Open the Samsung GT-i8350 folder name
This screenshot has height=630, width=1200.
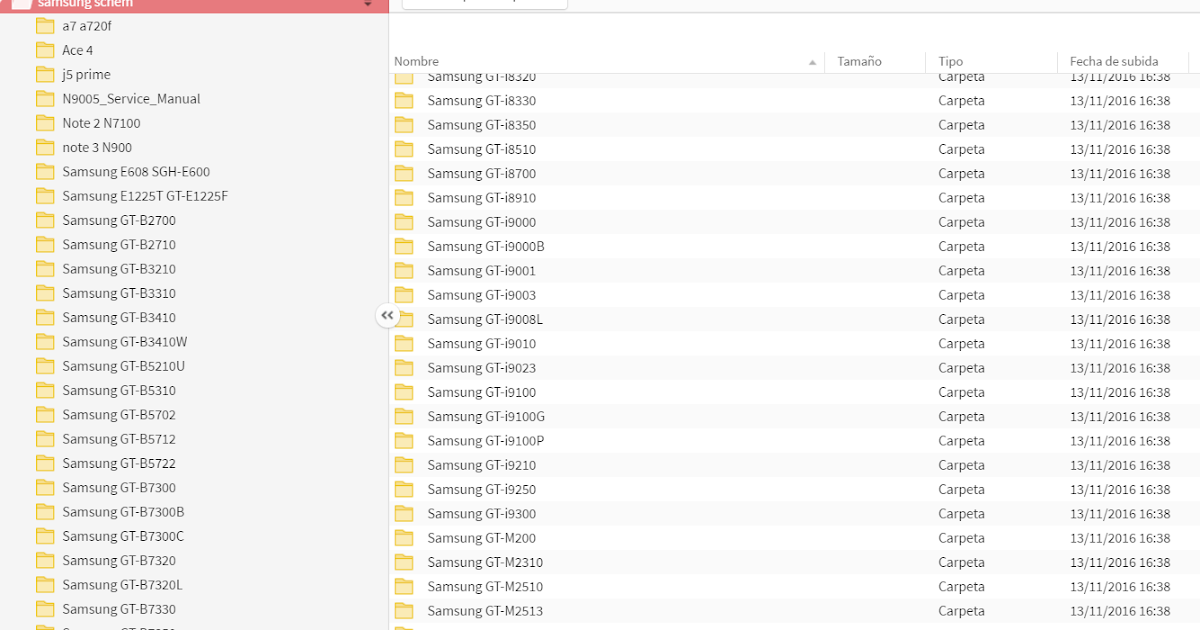(x=482, y=125)
